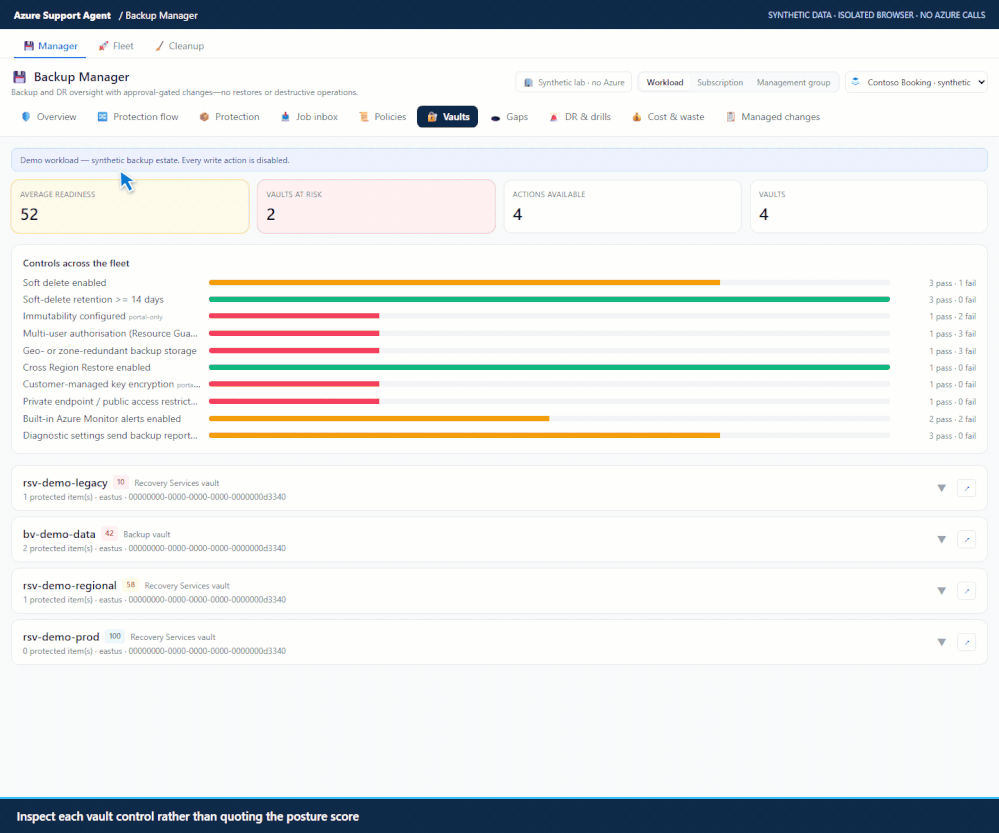Open the Fleet tab
The image size is (999, 833).
point(116,46)
